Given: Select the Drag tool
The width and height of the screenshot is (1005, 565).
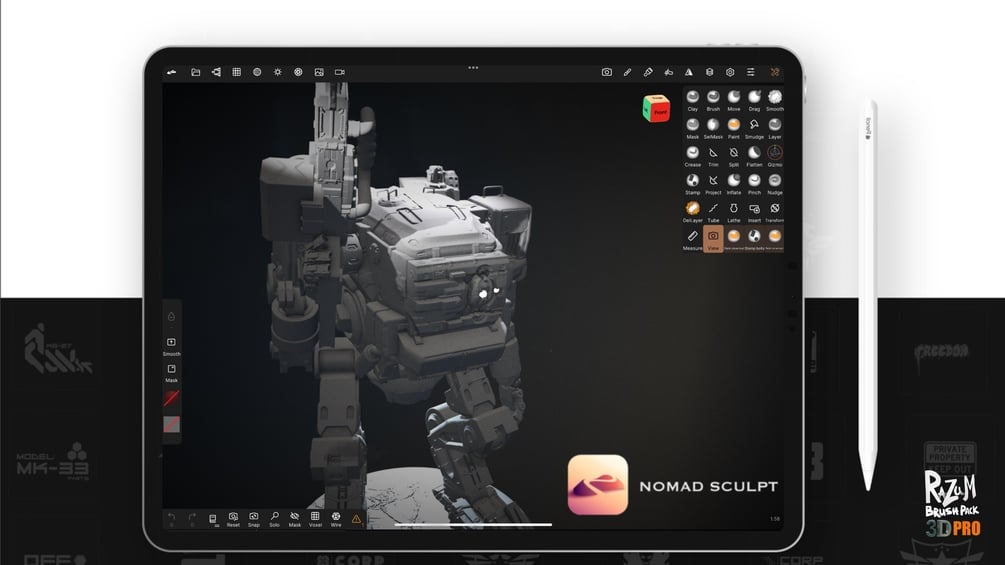Looking at the screenshot, I should 754,100.
